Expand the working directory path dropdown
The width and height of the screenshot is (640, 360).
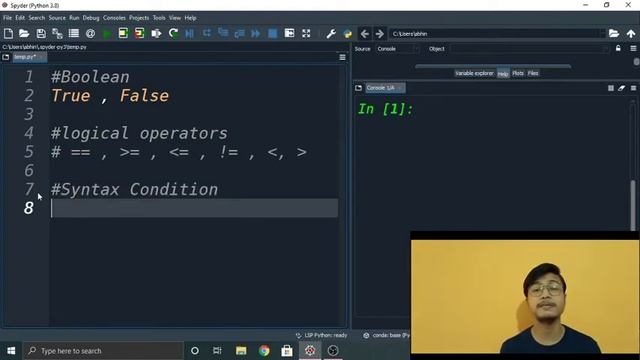click(x=602, y=33)
